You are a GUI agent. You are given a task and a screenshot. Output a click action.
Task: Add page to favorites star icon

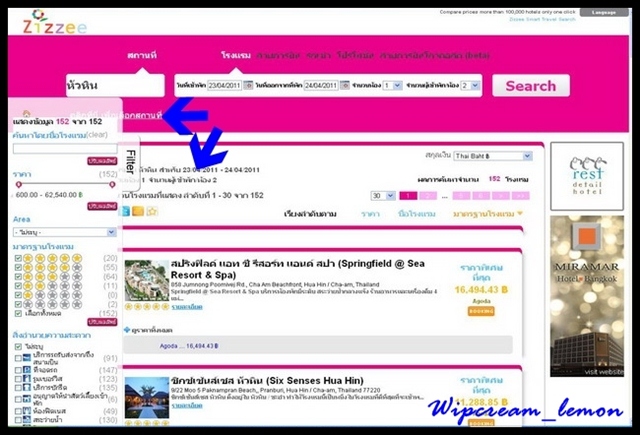click(x=152, y=211)
